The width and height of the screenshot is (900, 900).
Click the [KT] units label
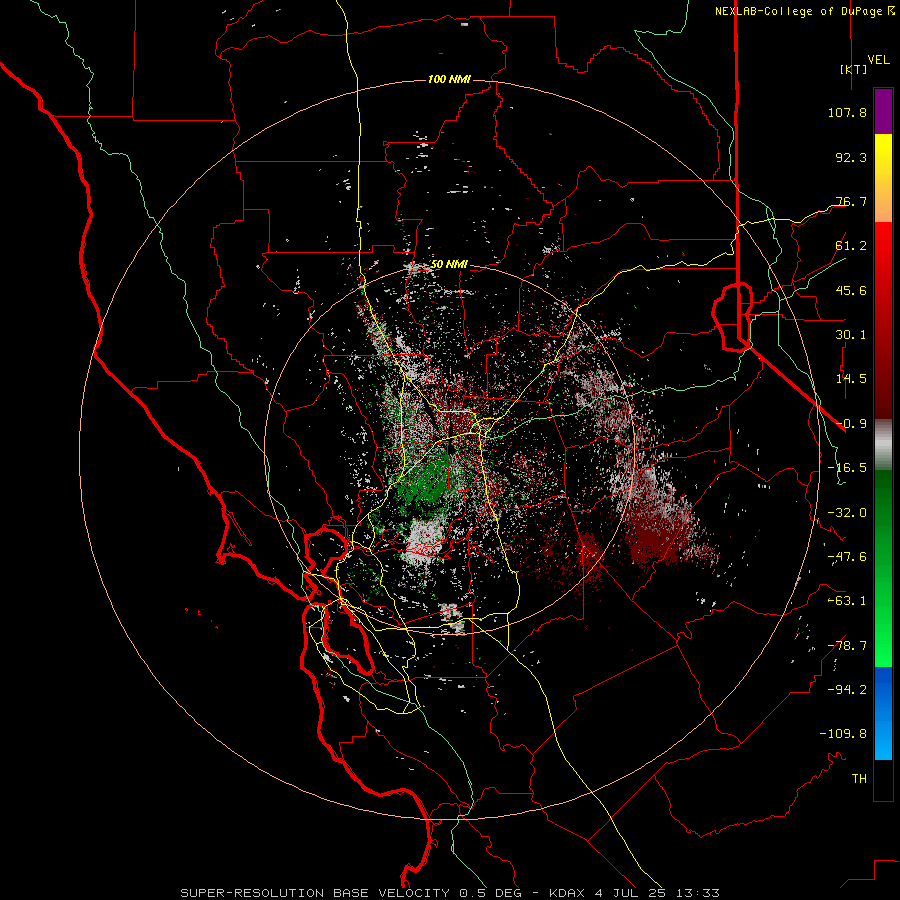tap(854, 69)
